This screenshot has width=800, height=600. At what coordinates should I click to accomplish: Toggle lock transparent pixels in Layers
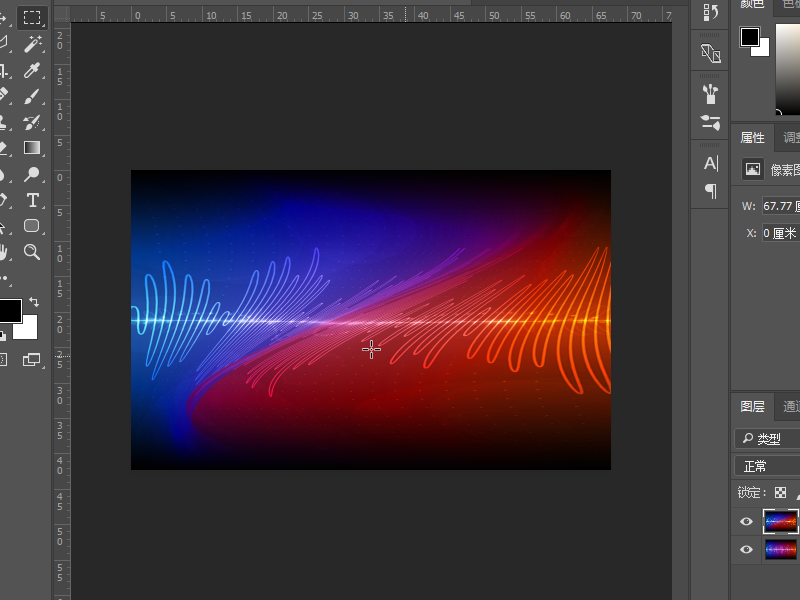pos(780,493)
